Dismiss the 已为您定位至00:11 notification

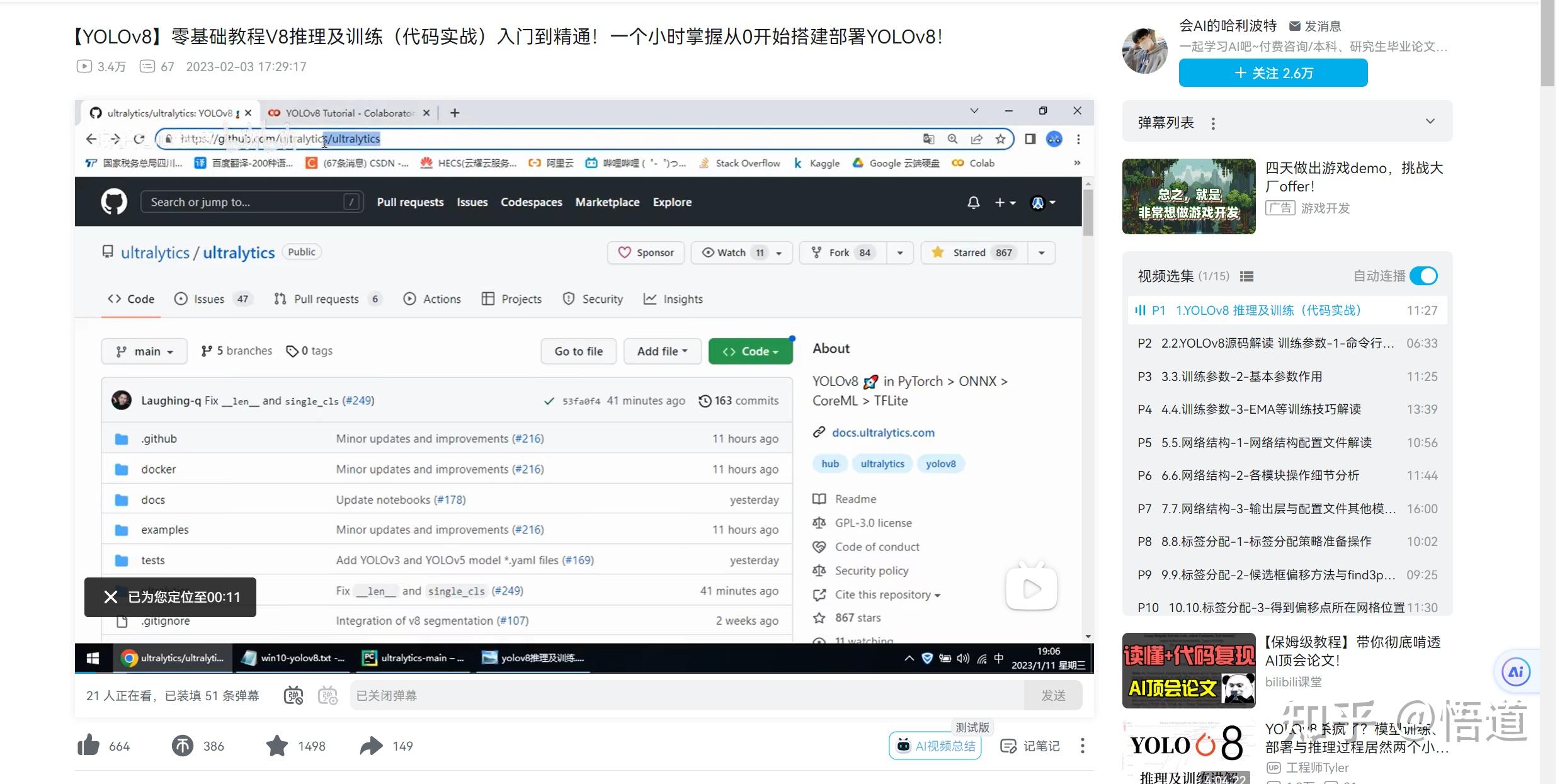[110, 597]
